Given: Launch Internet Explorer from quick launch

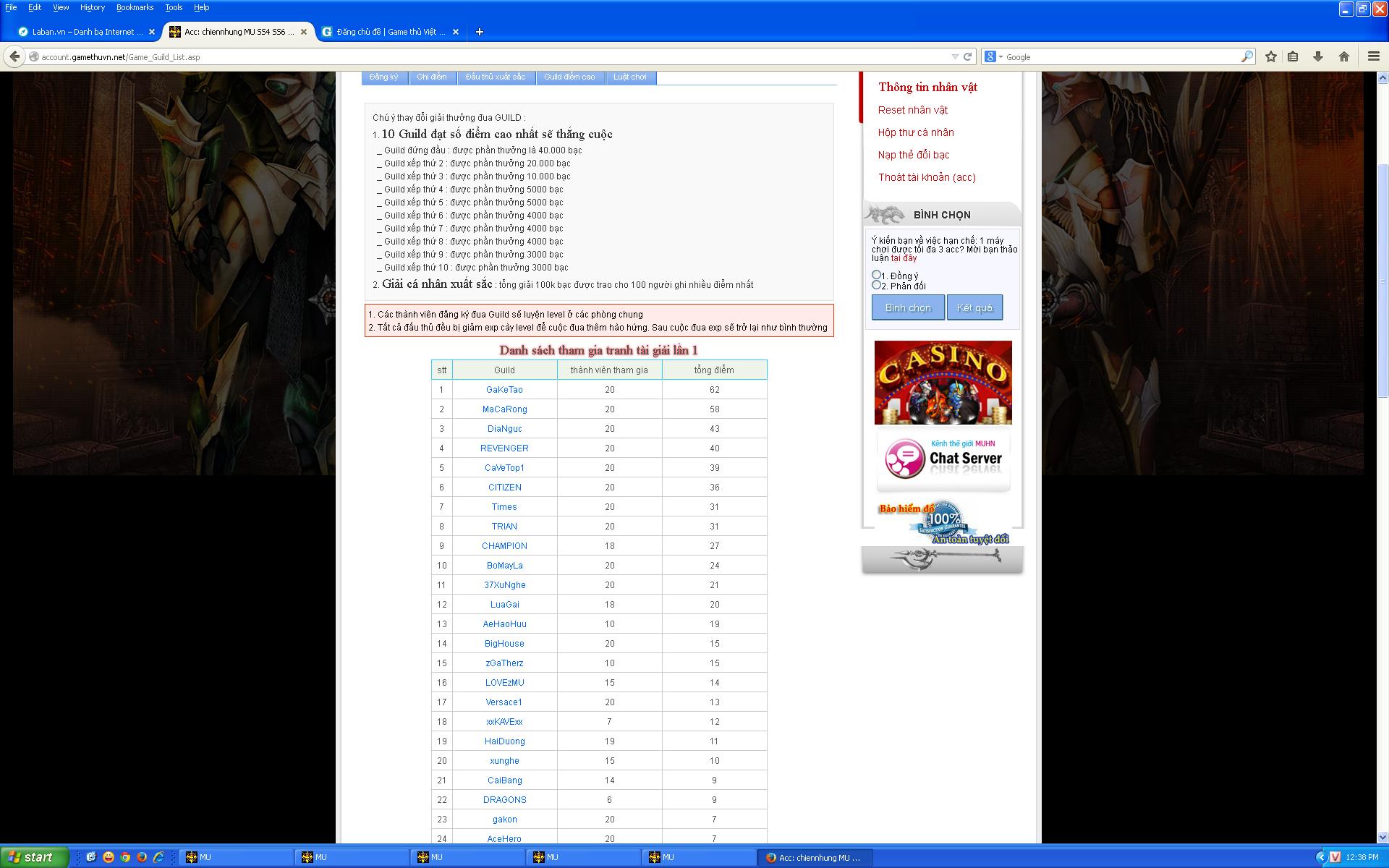Looking at the screenshot, I should tap(158, 857).
